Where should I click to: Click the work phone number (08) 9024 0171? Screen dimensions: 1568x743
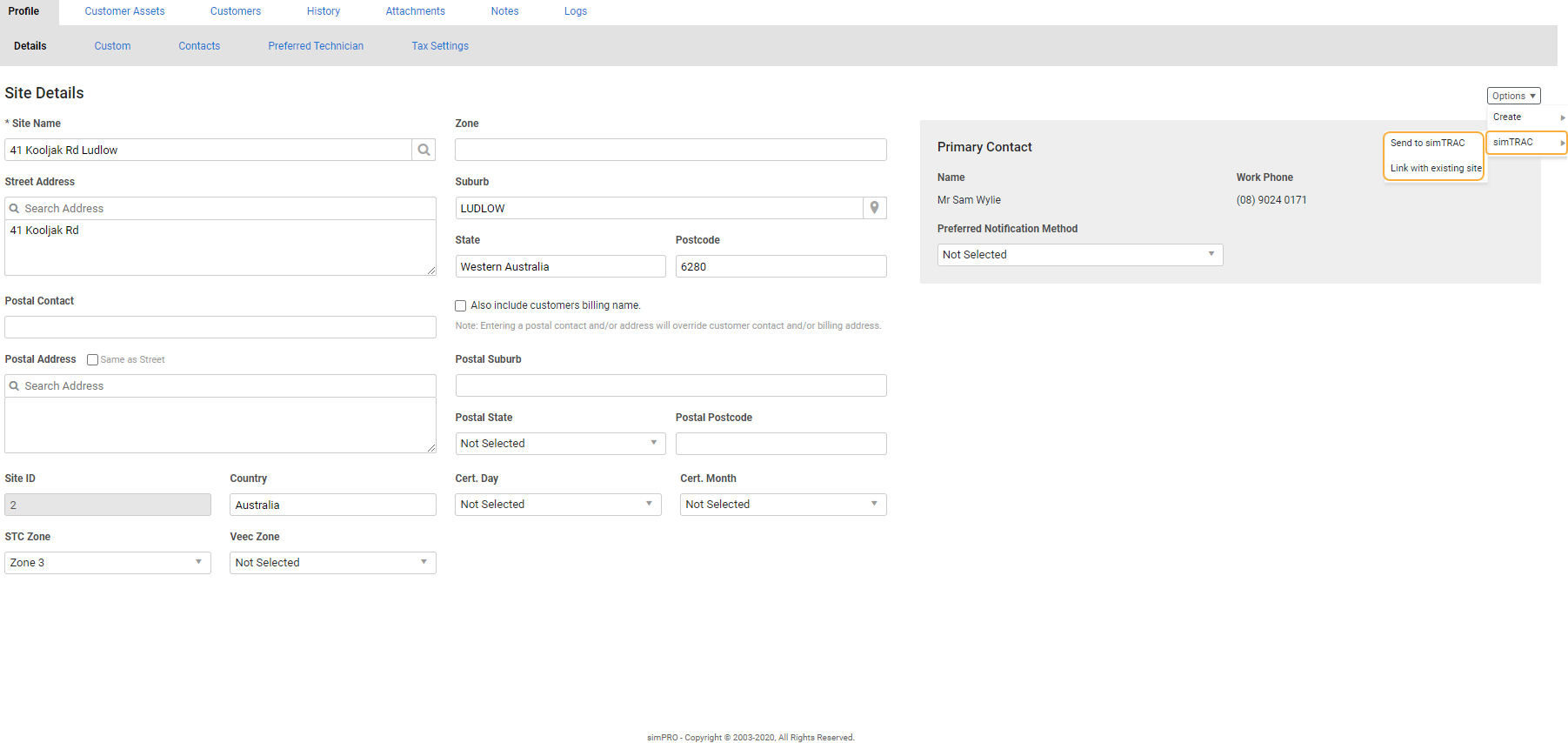click(x=1271, y=200)
